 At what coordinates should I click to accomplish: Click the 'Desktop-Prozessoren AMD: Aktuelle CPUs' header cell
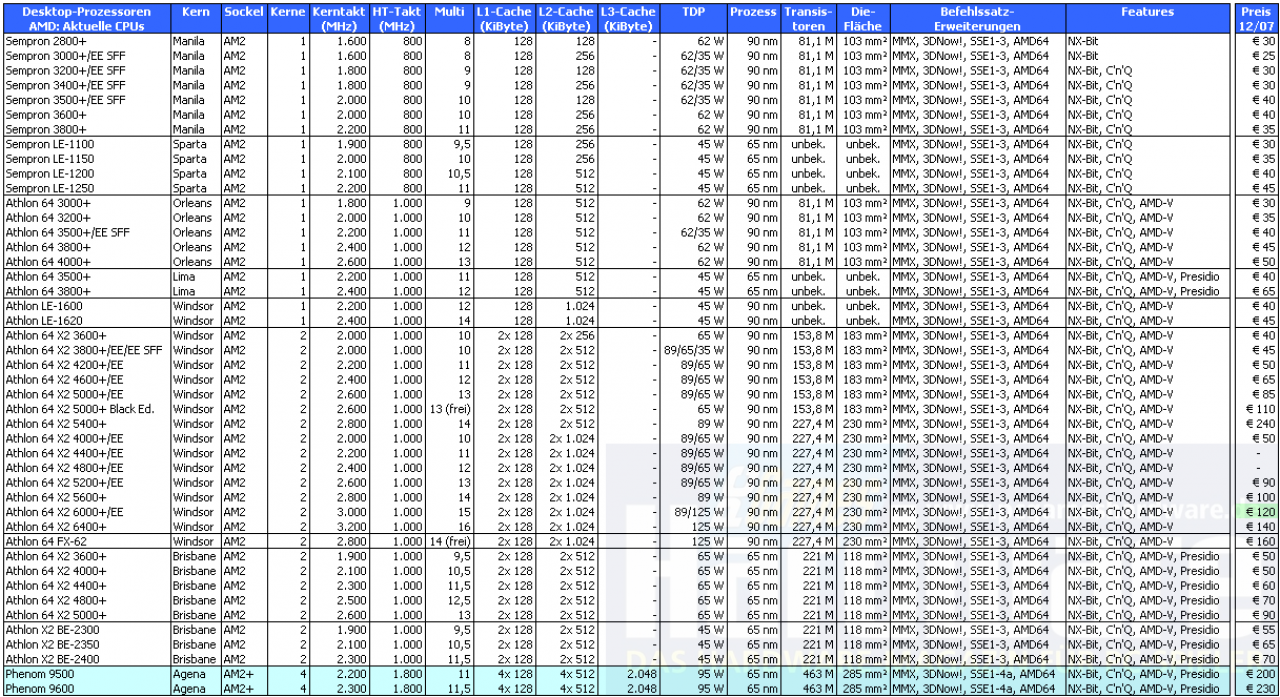coord(86,19)
